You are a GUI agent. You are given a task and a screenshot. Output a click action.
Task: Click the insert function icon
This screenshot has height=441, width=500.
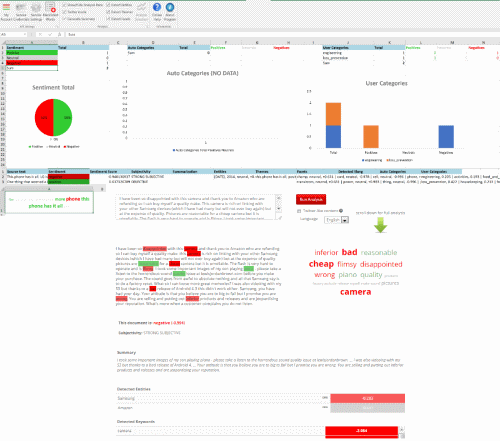point(59,34)
